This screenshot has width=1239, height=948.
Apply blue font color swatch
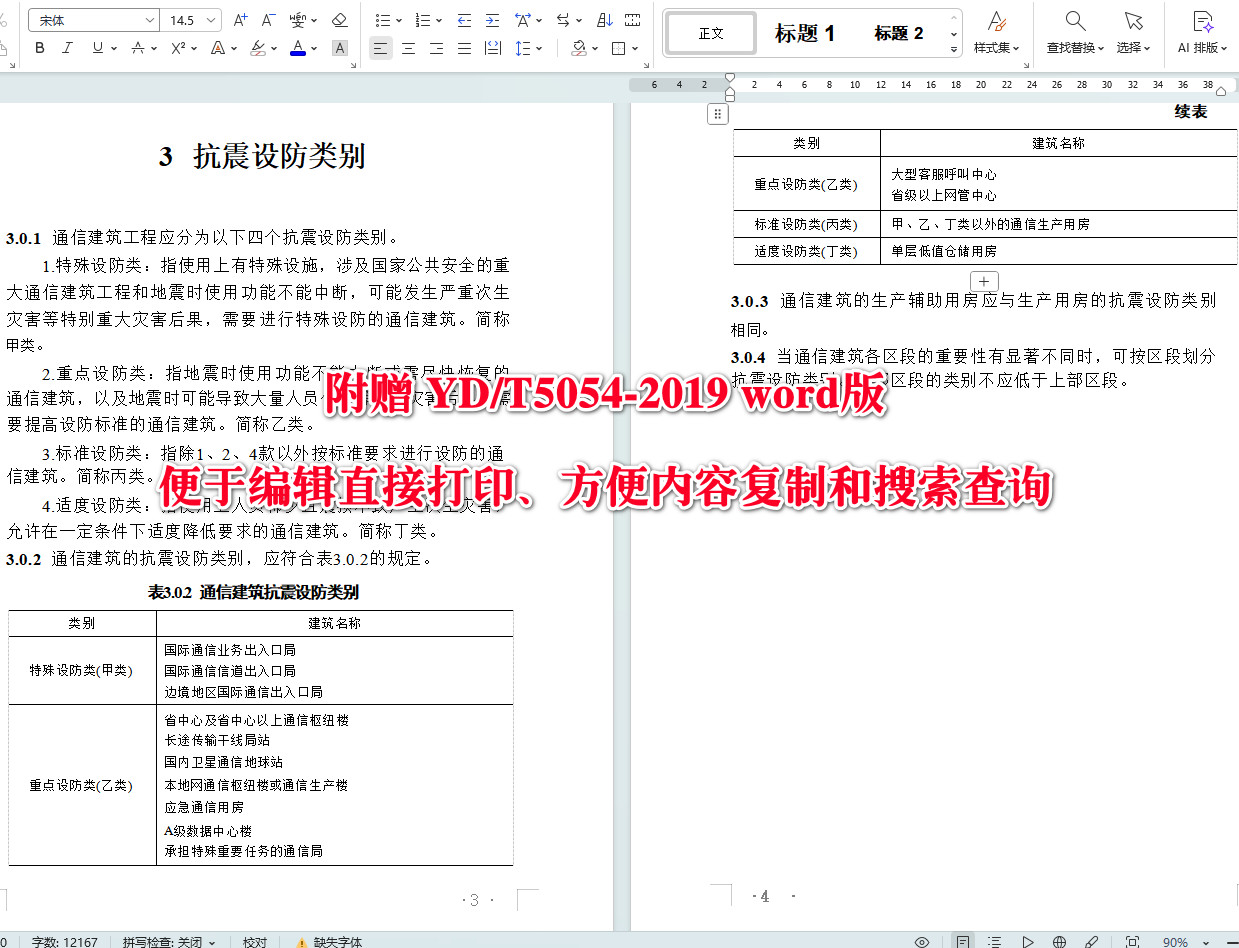pyautogui.click(x=298, y=48)
